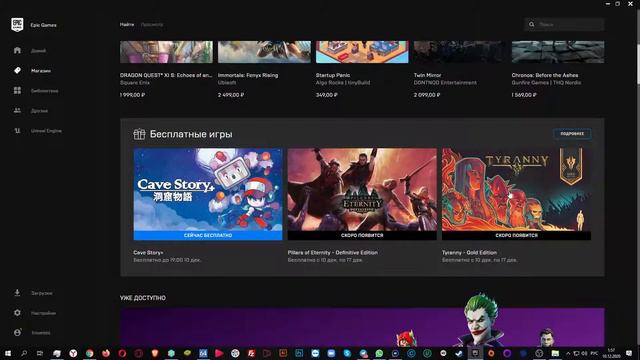640x360 pixels.
Task: Open DRAGON QUEST XI S game title
Action: (166, 75)
